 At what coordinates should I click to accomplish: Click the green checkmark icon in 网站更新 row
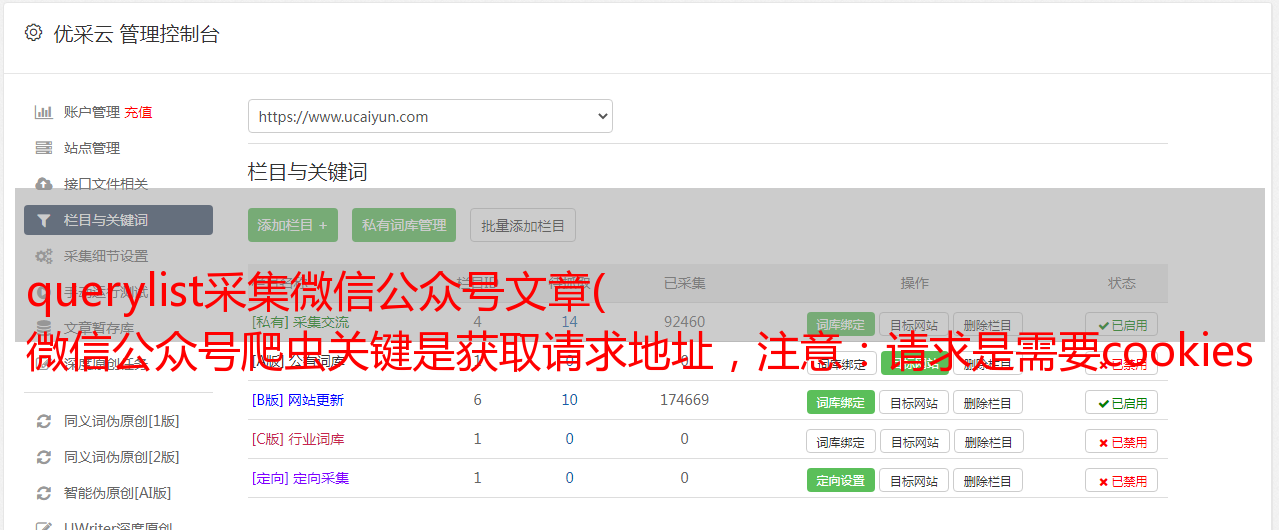click(x=1103, y=403)
